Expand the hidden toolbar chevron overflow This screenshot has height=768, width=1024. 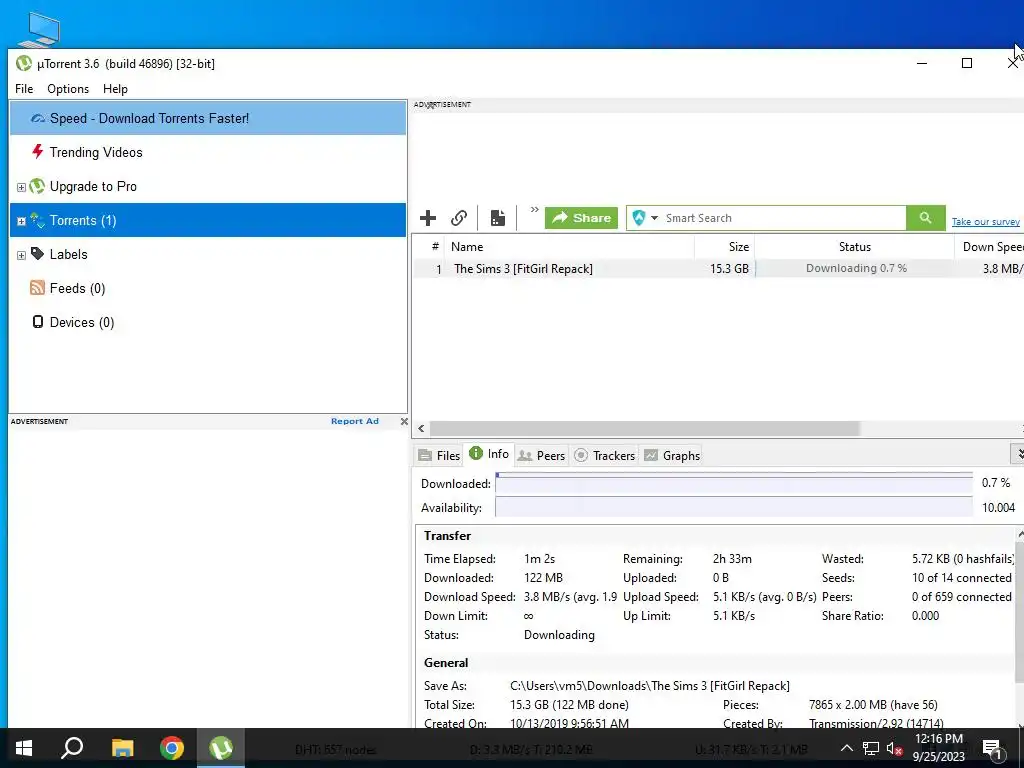pyautogui.click(x=534, y=210)
